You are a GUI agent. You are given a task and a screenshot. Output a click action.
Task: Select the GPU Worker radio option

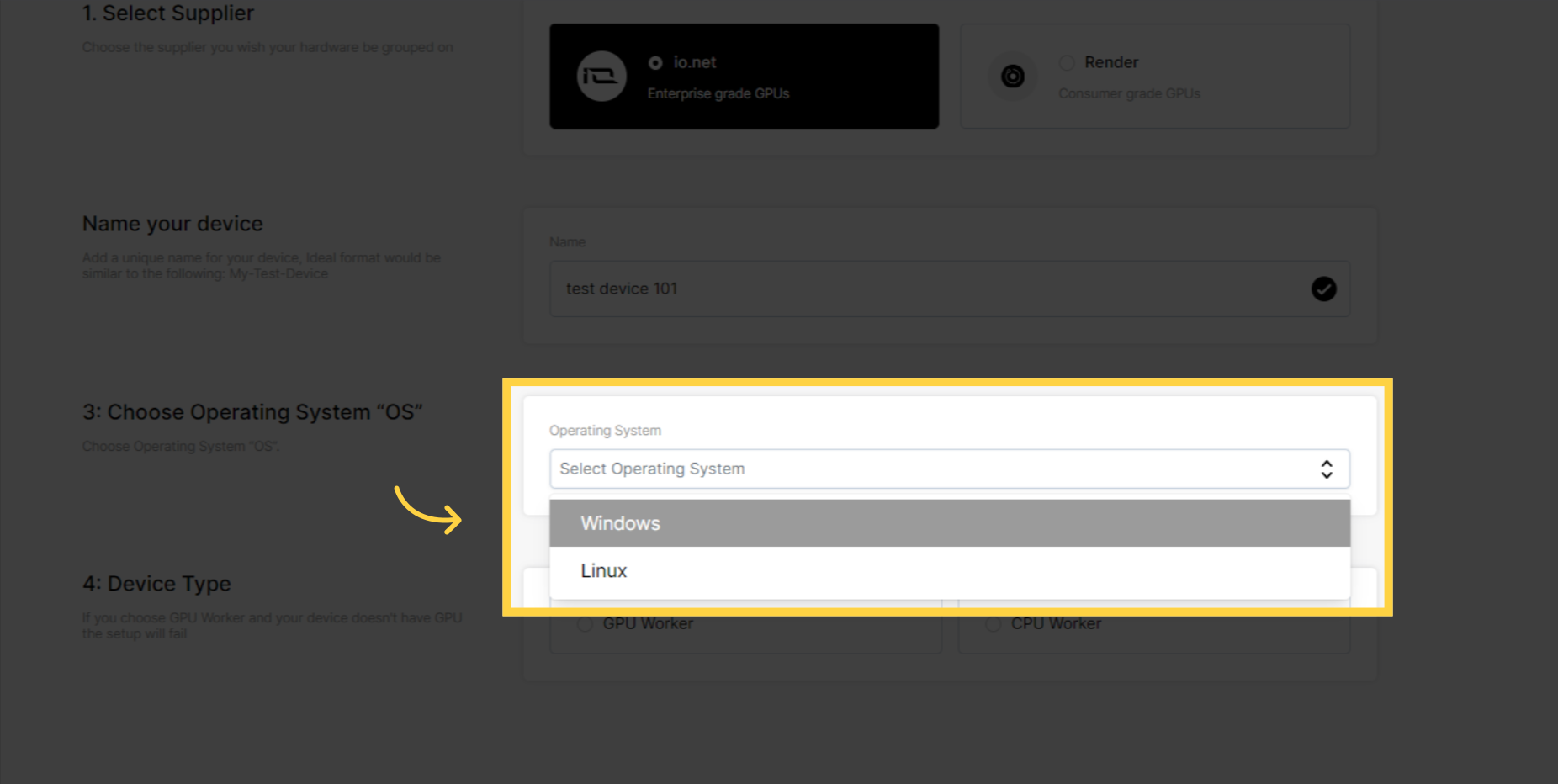coord(586,624)
